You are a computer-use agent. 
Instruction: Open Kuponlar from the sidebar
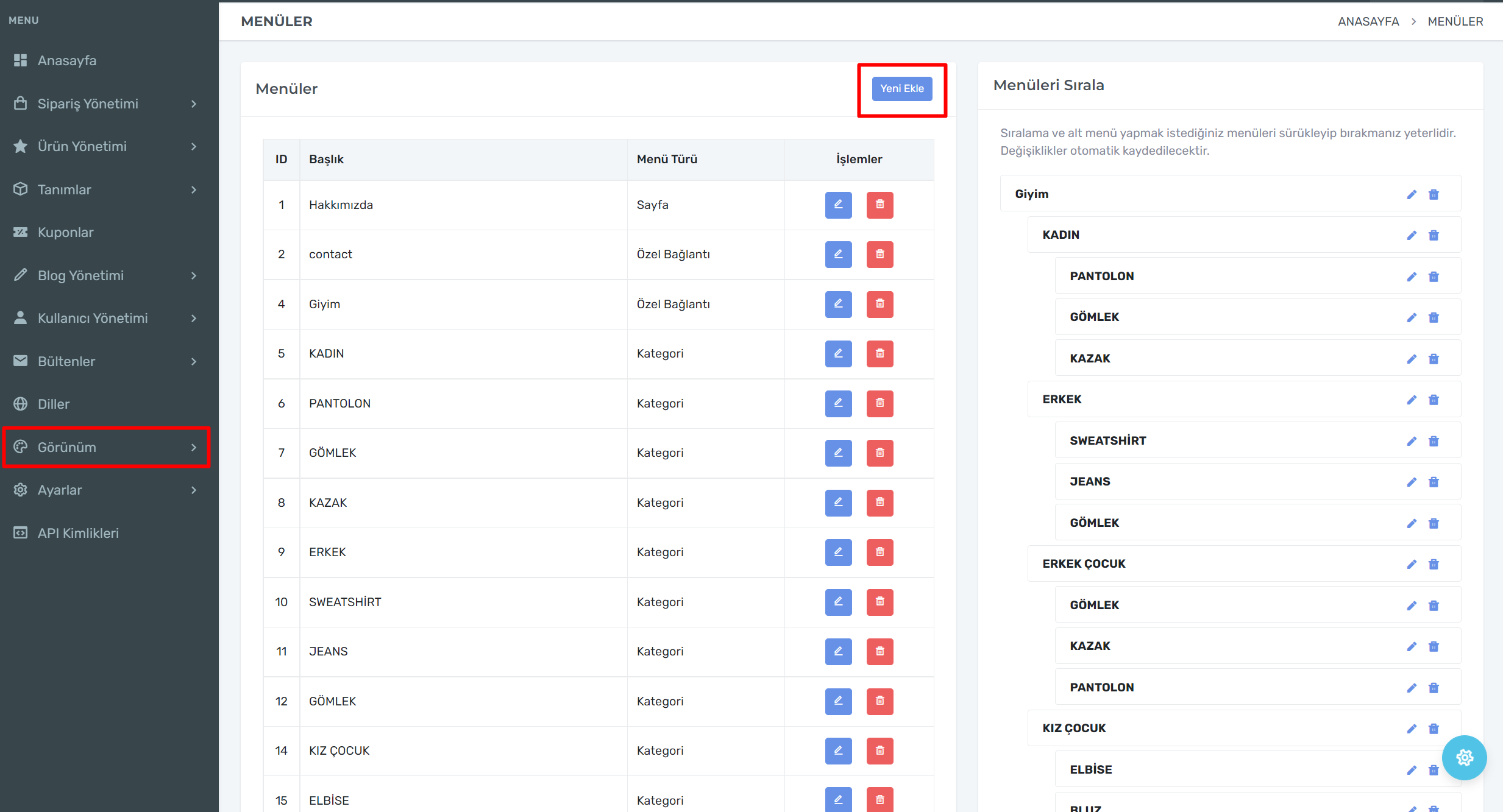[x=66, y=232]
